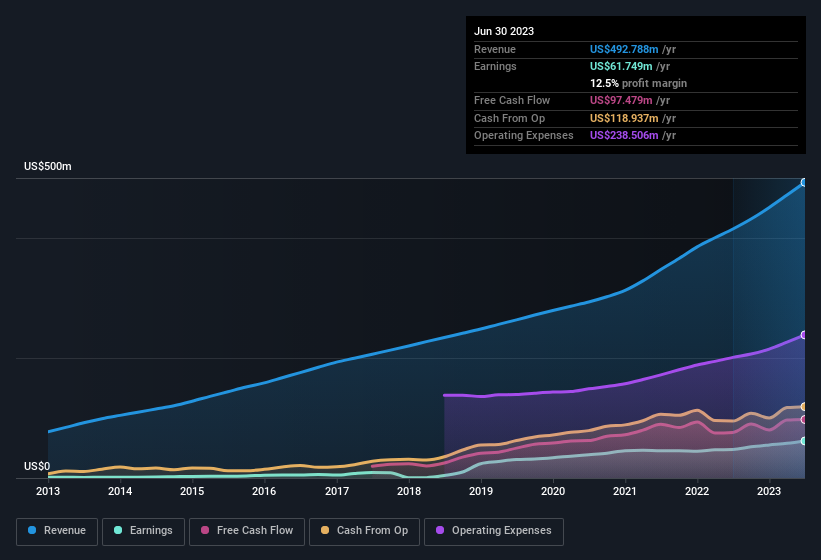Toggle the Operating Expenses legend button
This screenshot has width=821, height=560.
(494, 531)
